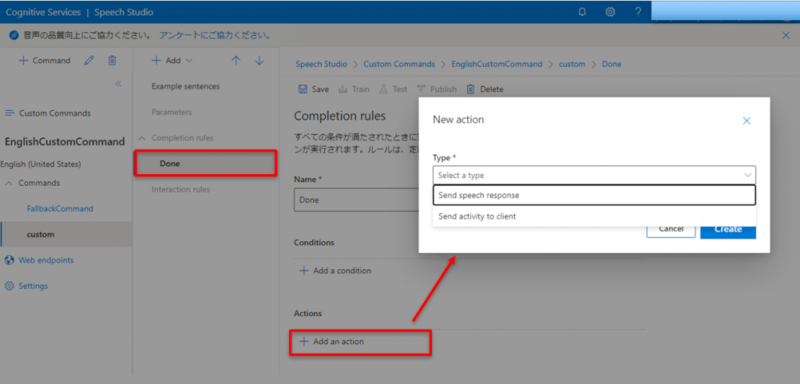800x384 pixels.
Task: Close the New action dialog
Action: click(x=746, y=121)
